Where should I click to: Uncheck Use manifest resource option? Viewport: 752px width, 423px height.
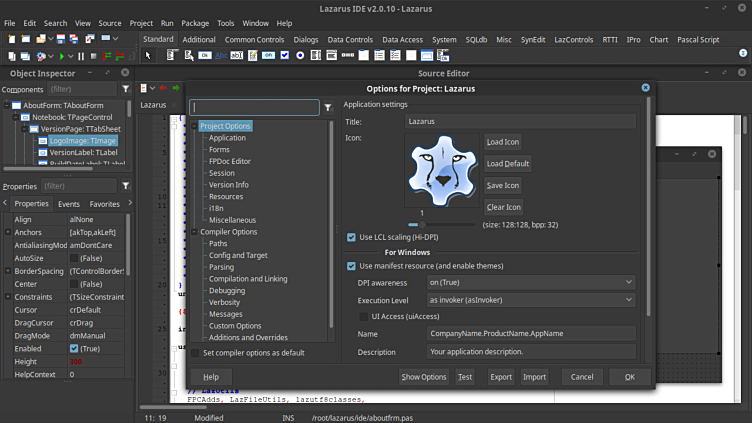(351, 266)
